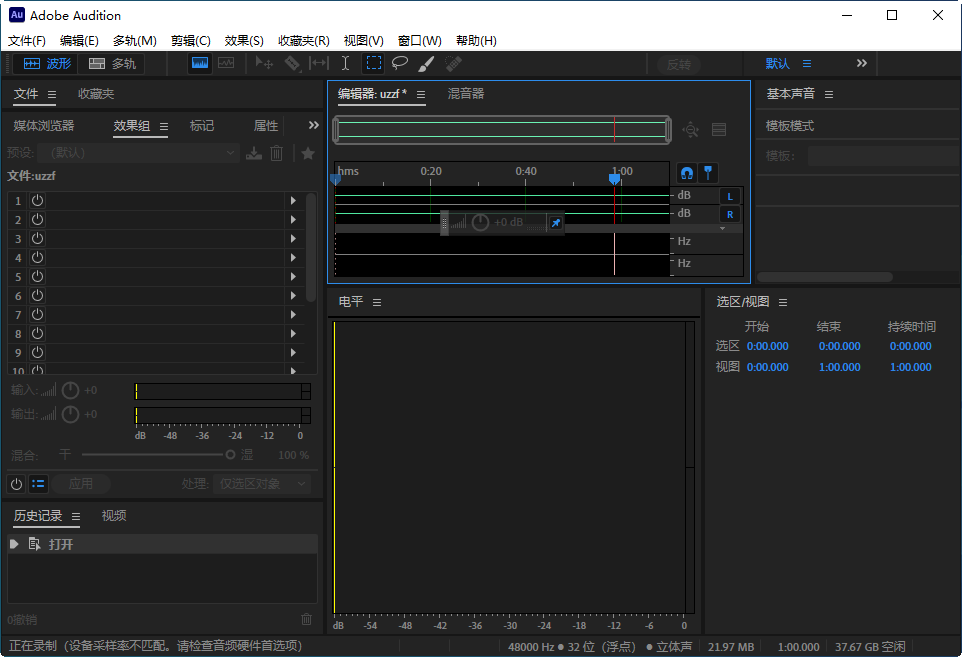Click the Apply effects button
962x657 pixels.
pyautogui.click(x=81, y=484)
